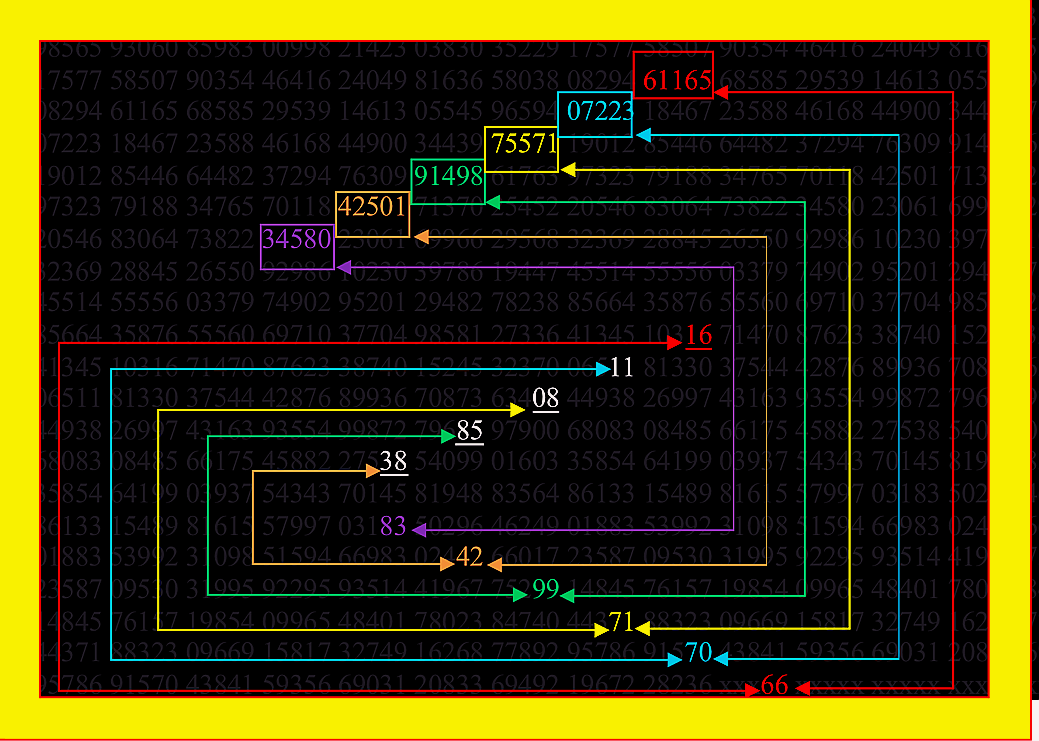Viewport: 1039px width, 741px height.
Task: Click the white underlined number 08
Action: tap(545, 400)
